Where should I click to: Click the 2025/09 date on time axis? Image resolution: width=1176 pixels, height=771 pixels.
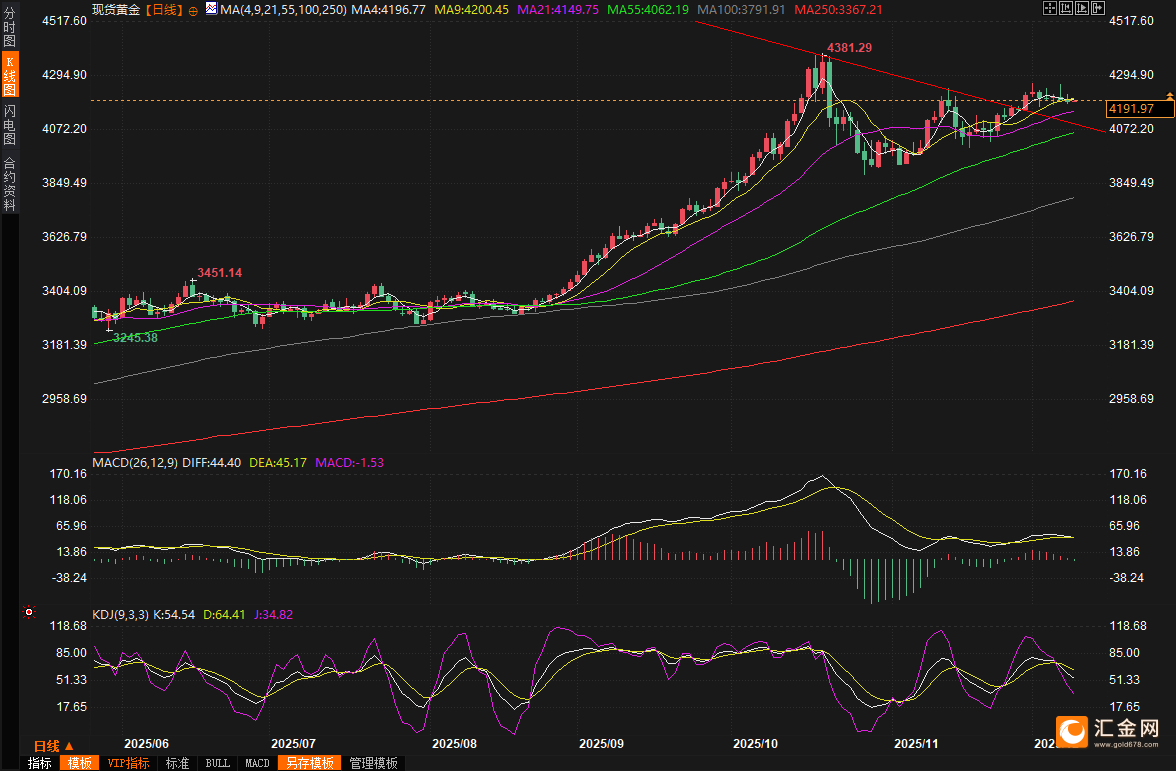point(602,743)
